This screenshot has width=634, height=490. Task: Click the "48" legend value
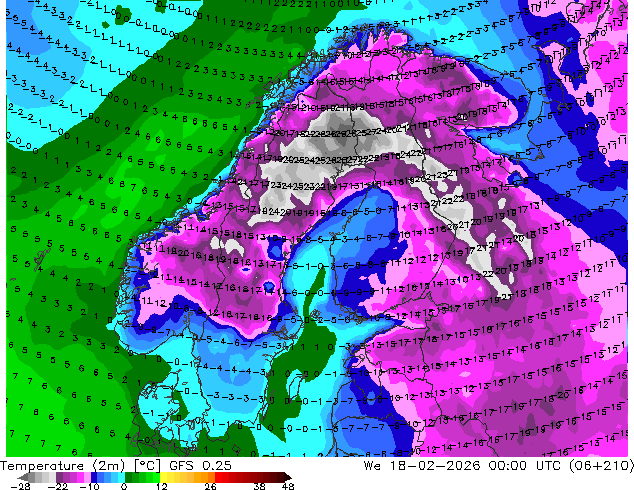[288, 486]
